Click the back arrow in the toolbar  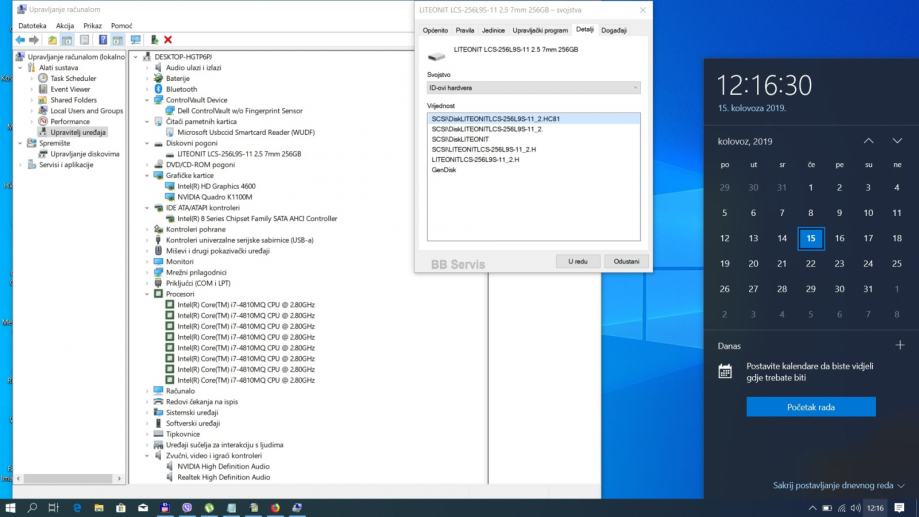pyautogui.click(x=21, y=39)
